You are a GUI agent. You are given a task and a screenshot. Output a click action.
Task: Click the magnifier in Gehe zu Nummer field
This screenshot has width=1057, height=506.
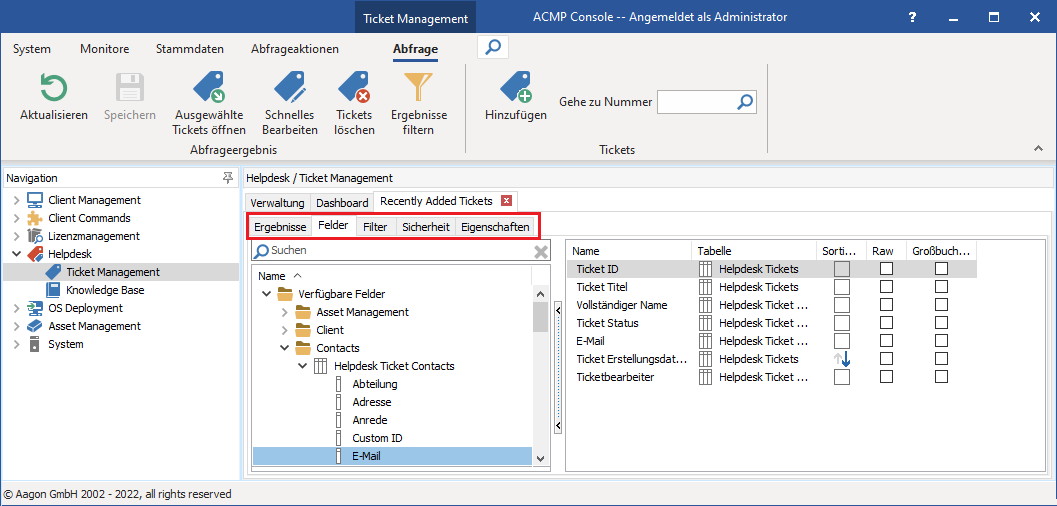pyautogui.click(x=745, y=102)
